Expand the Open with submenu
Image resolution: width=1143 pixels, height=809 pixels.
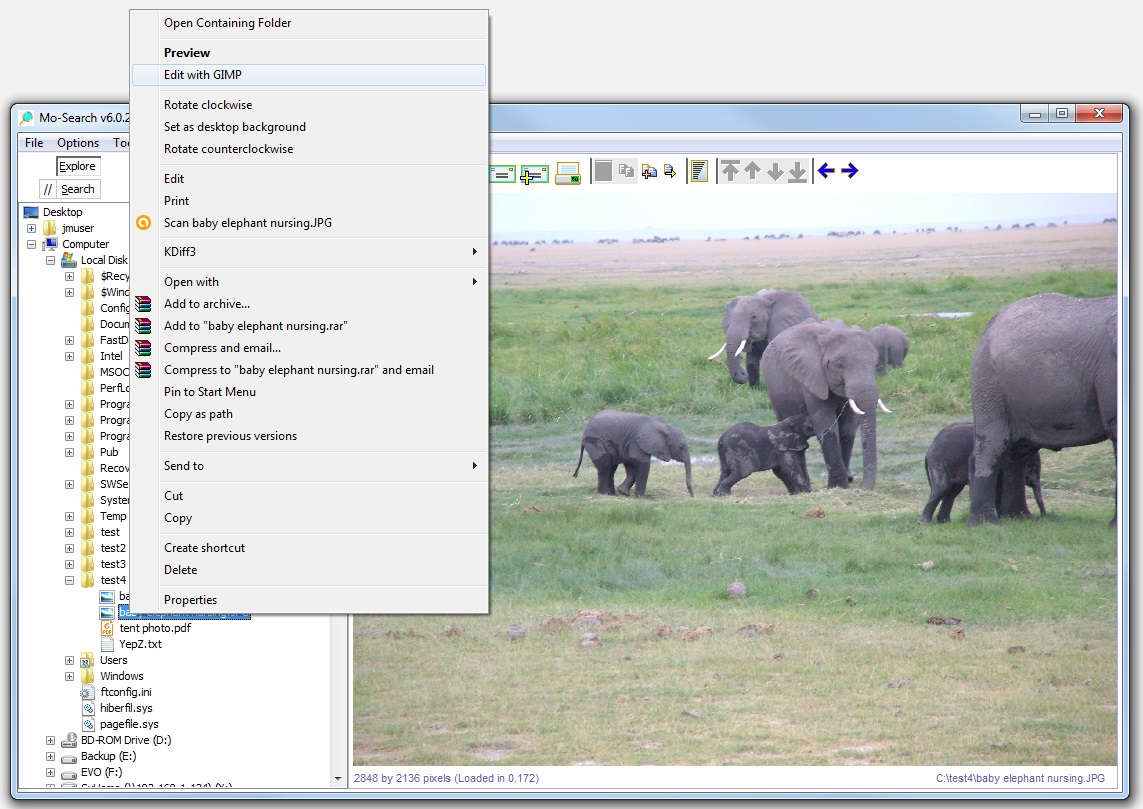click(x=300, y=282)
